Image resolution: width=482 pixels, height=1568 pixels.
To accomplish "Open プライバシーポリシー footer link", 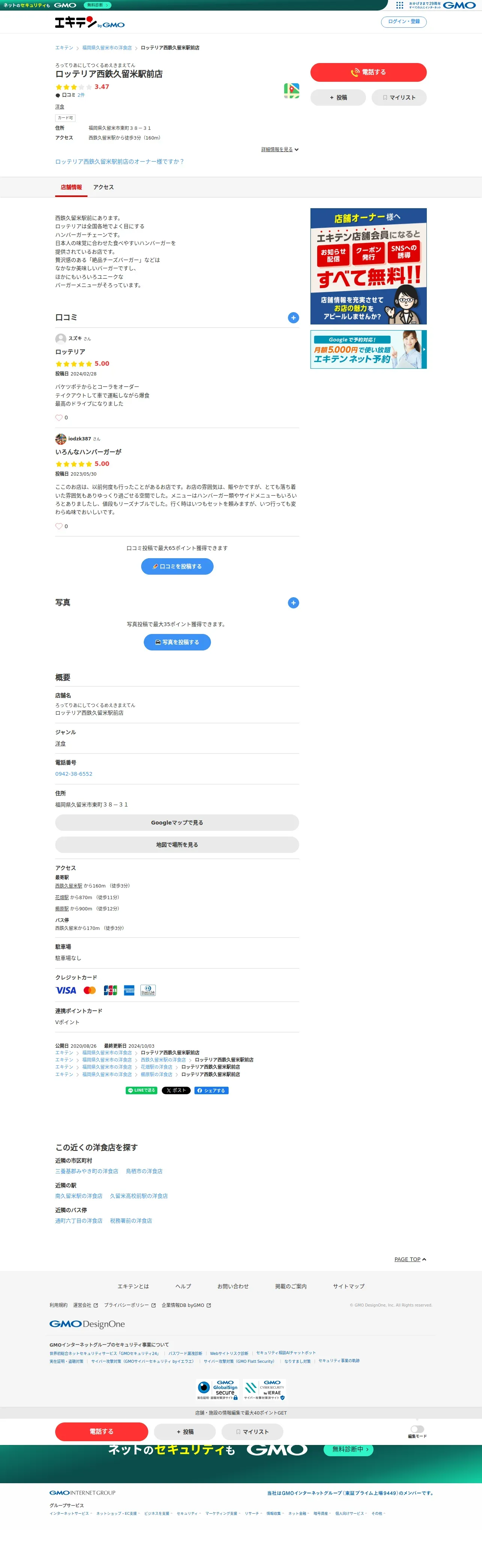I will click(x=130, y=1305).
